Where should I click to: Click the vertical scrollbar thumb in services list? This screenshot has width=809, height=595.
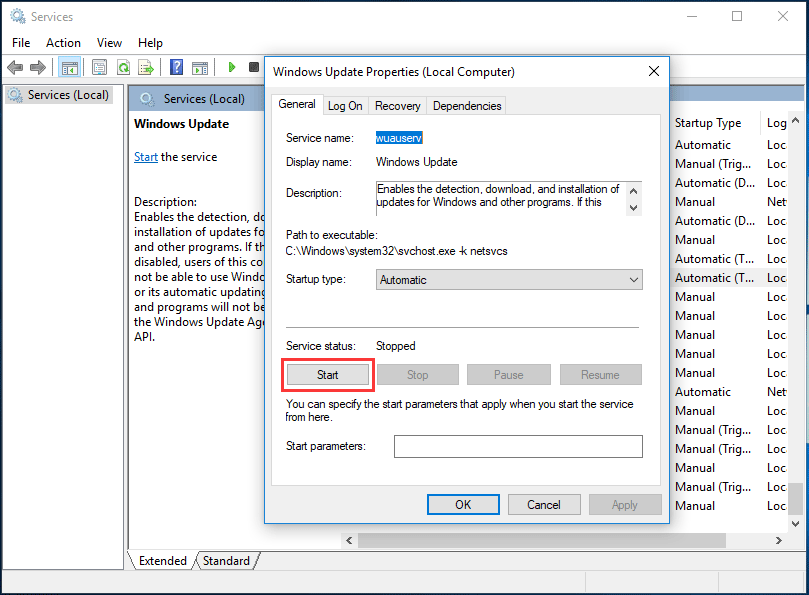[797, 498]
